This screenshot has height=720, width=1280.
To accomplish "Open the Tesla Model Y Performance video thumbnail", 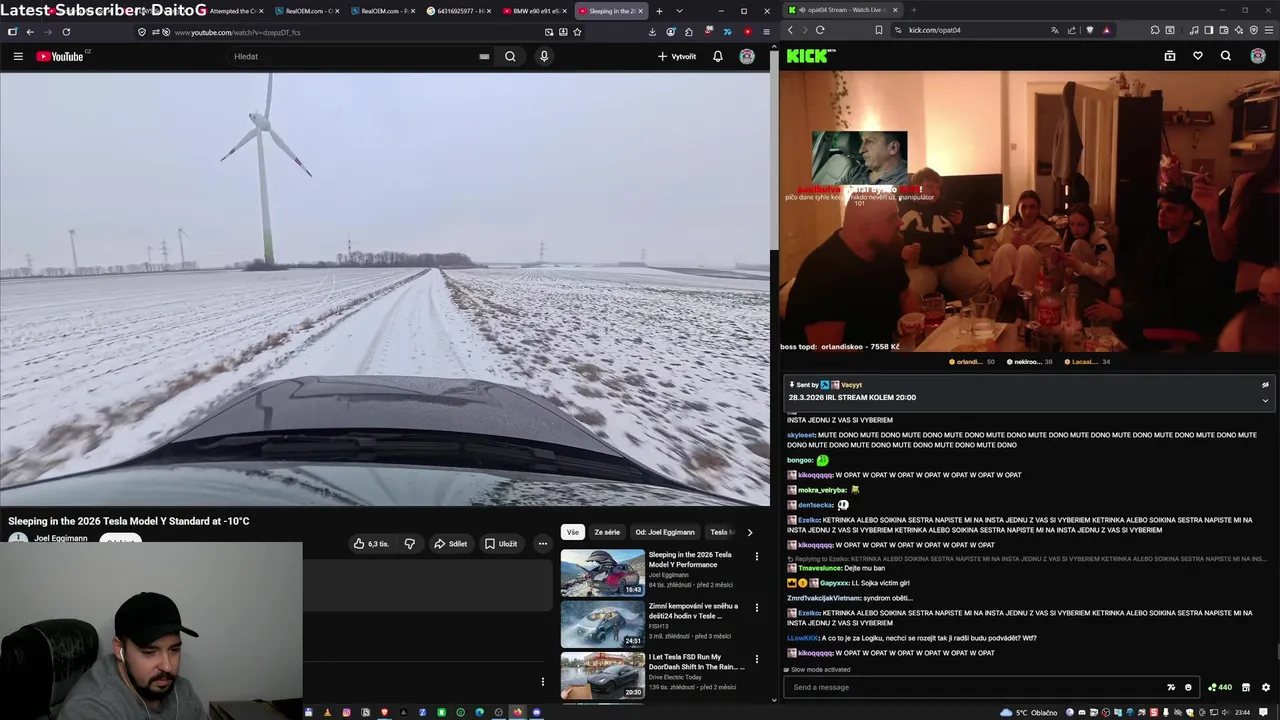I will click(x=602, y=572).
